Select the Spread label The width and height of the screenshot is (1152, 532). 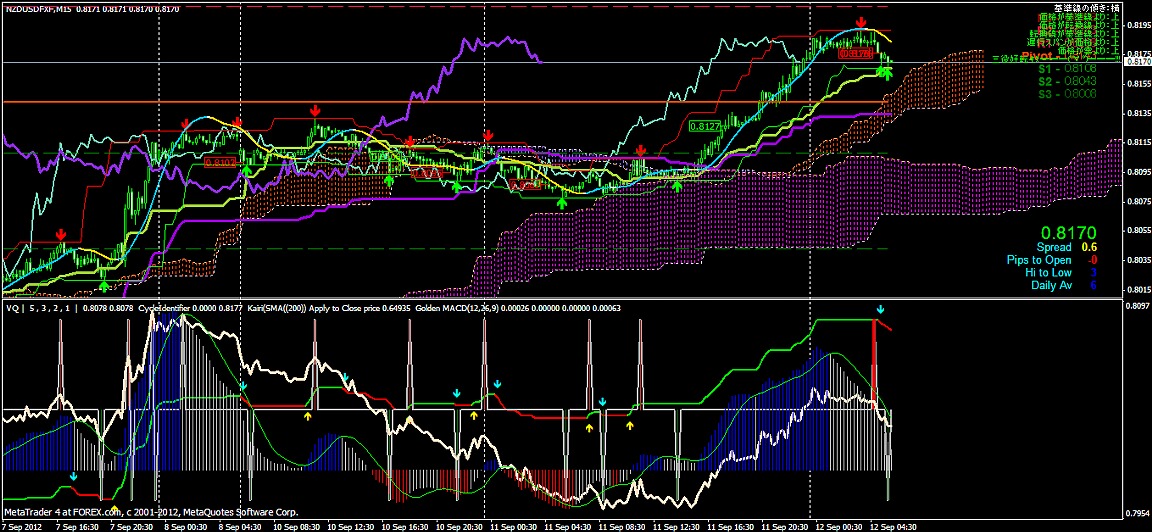pyautogui.click(x=1054, y=248)
